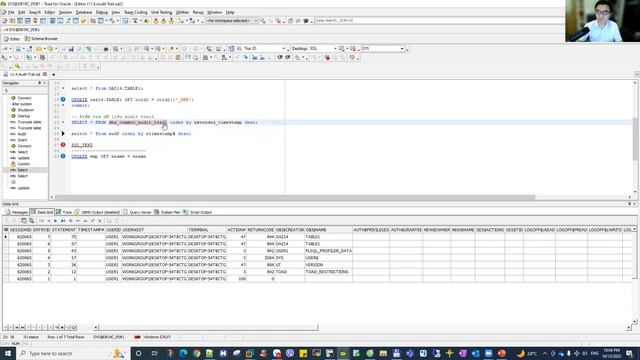
Task: Click the taskbar clock
Action: 611,353
